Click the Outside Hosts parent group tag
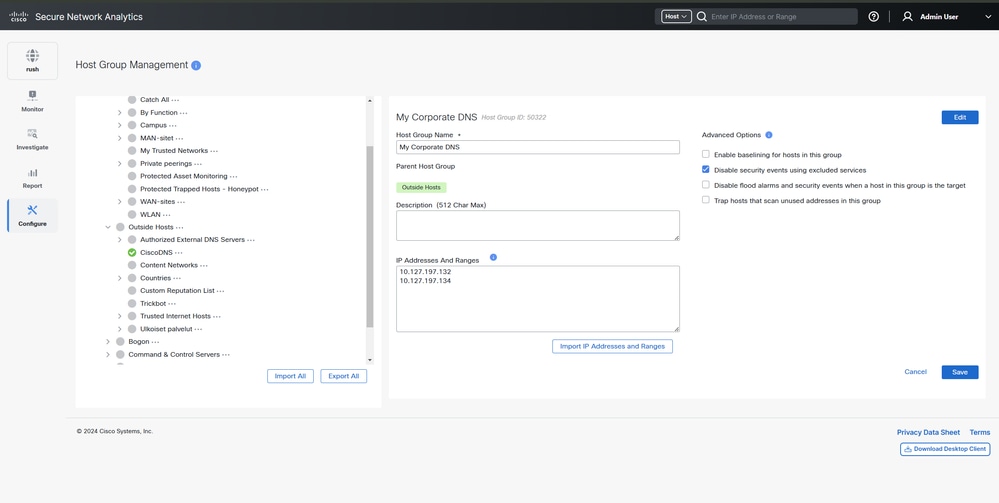This screenshot has height=503, width=999. pyautogui.click(x=421, y=187)
